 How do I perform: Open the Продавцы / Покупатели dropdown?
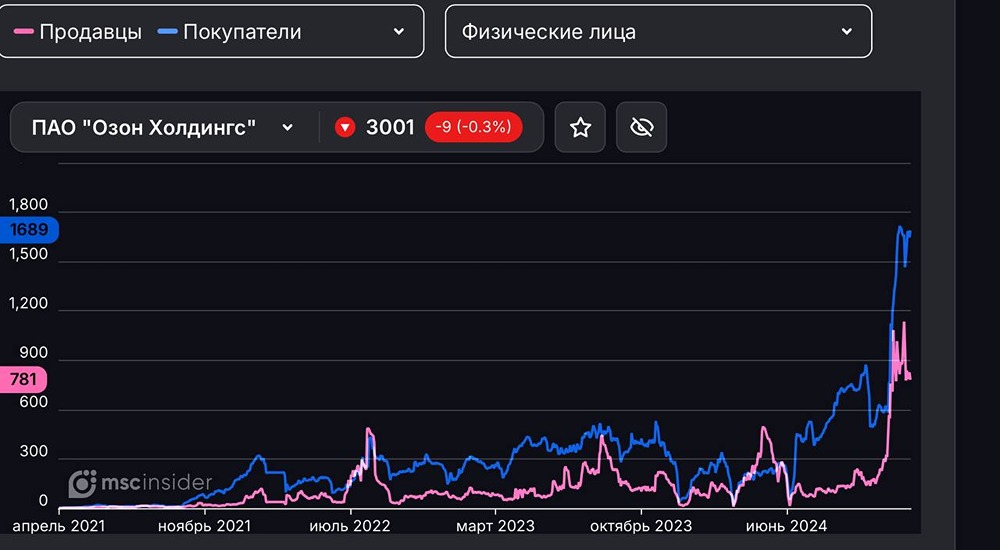pyautogui.click(x=210, y=31)
